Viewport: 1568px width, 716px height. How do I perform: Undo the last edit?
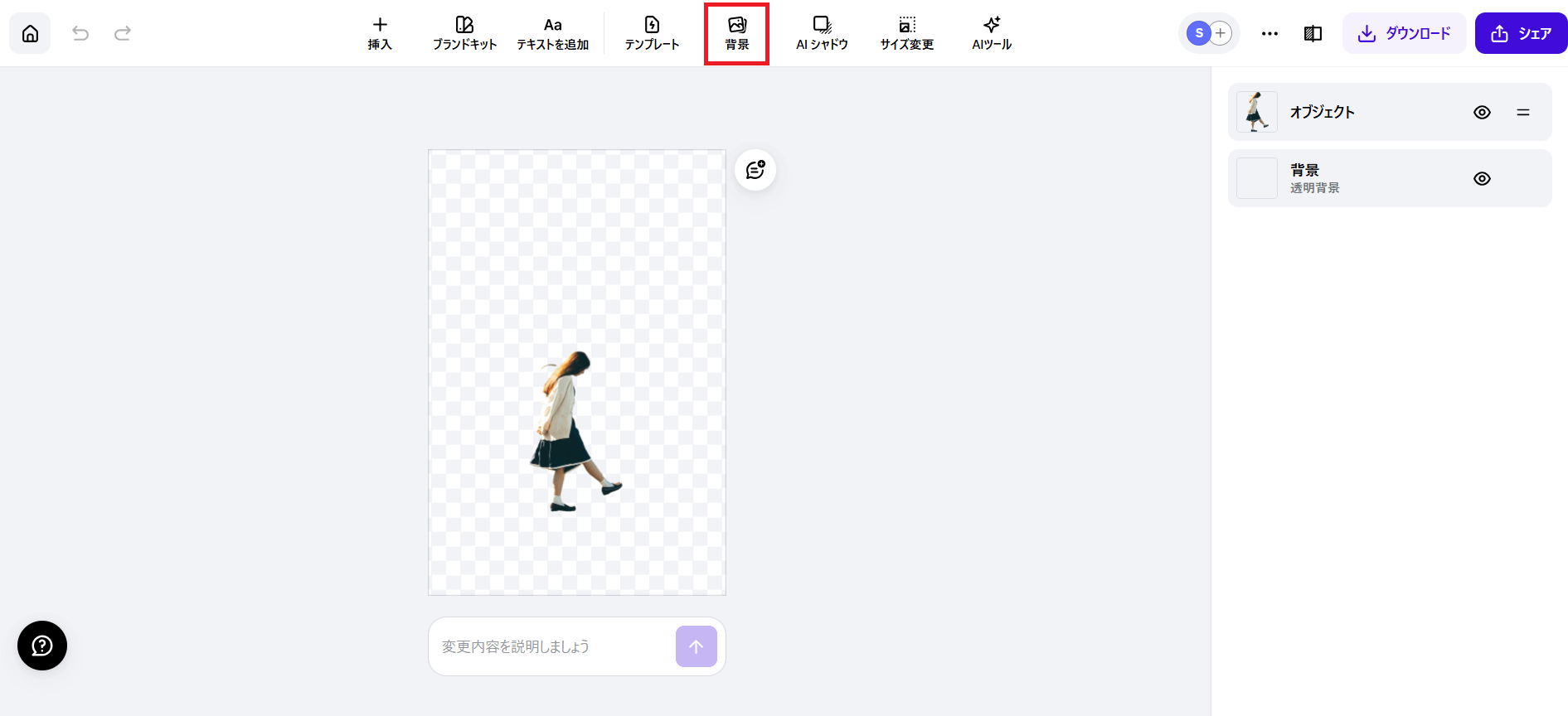(x=80, y=33)
